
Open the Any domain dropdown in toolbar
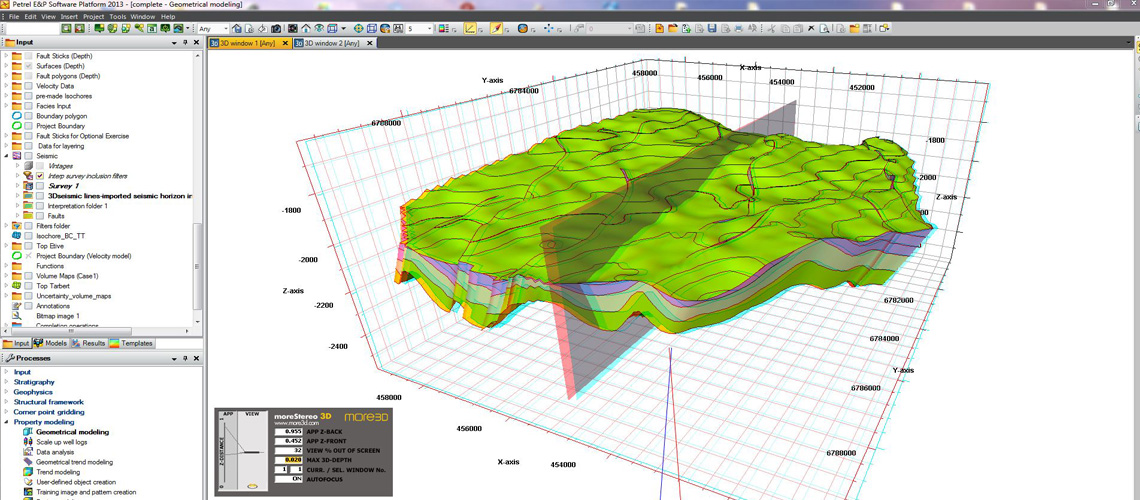214,28
